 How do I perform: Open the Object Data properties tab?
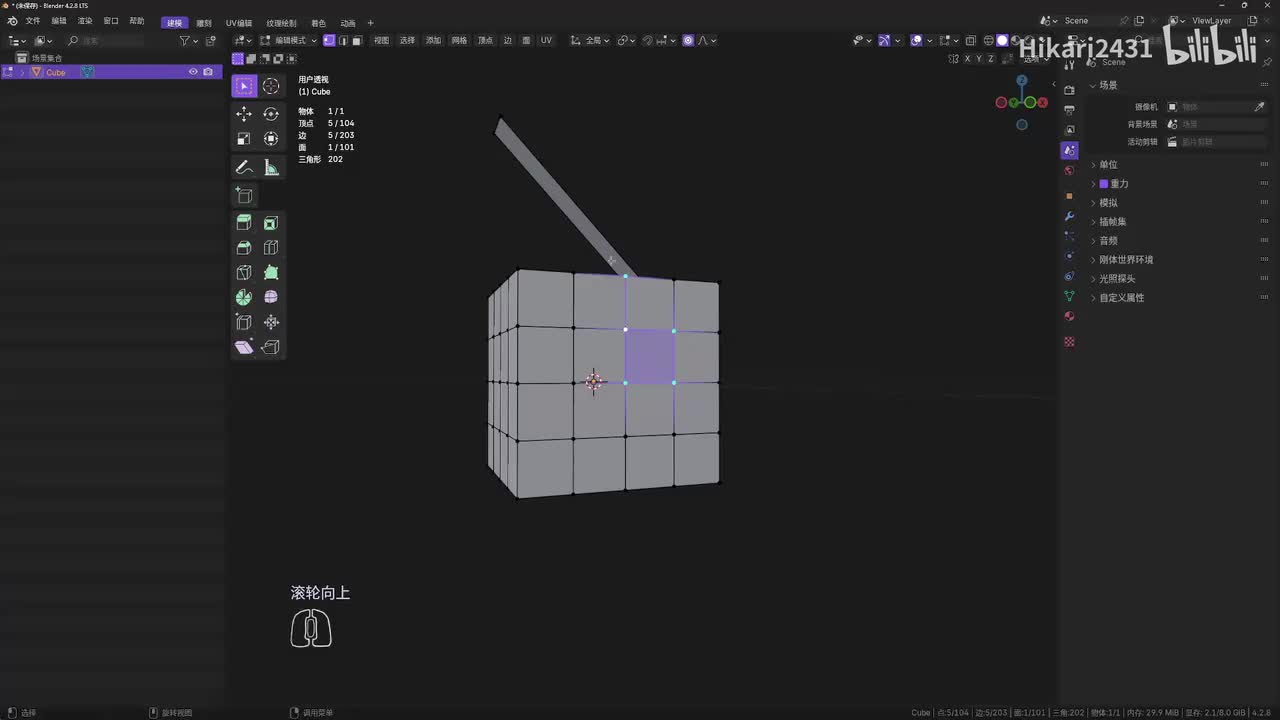pyautogui.click(x=1069, y=296)
